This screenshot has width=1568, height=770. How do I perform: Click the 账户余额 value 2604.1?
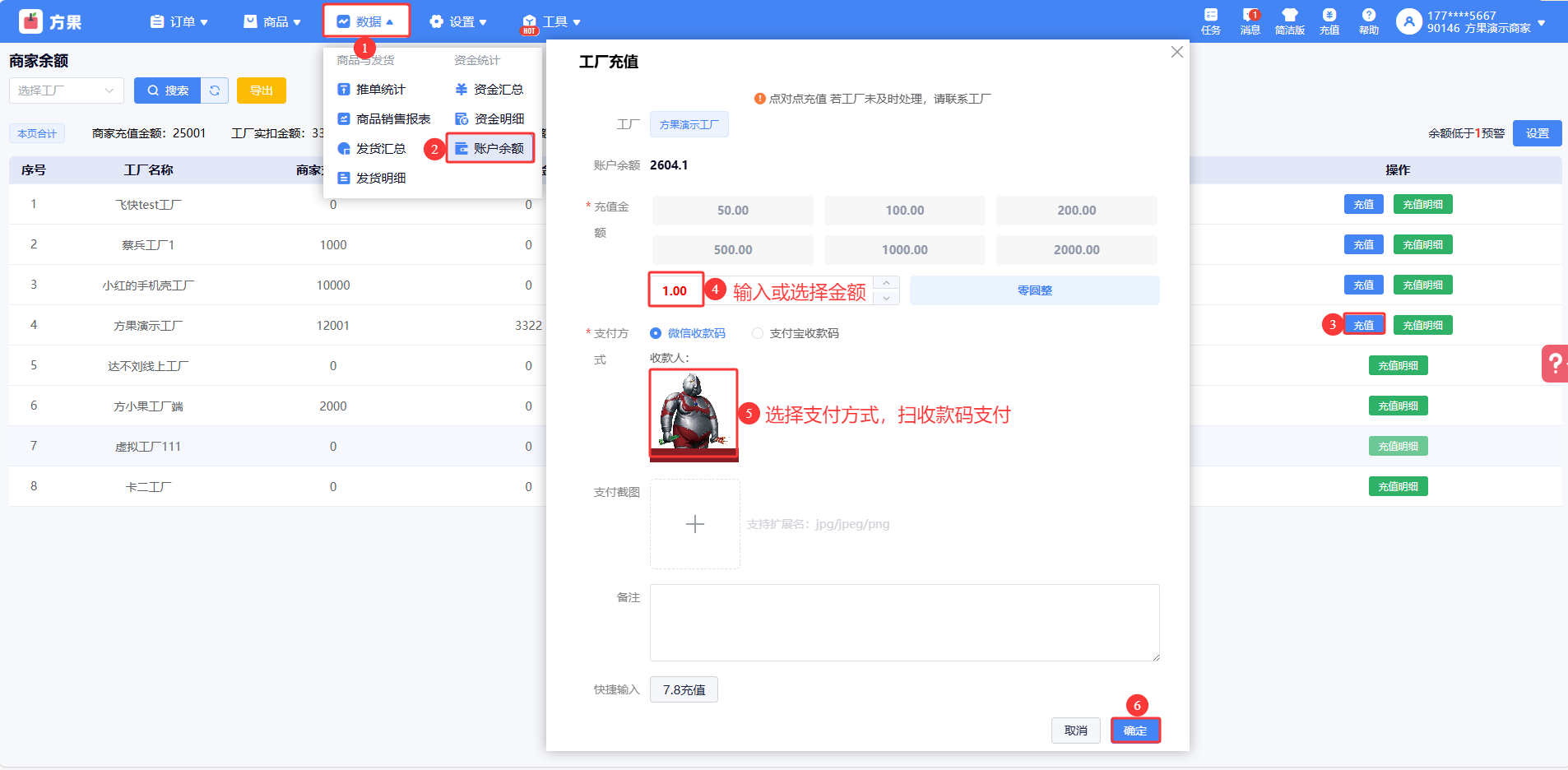(x=669, y=165)
